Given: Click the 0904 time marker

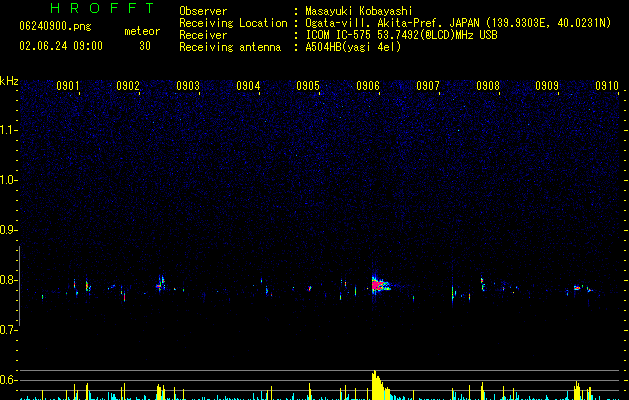Looking at the screenshot, I should tap(248, 86).
